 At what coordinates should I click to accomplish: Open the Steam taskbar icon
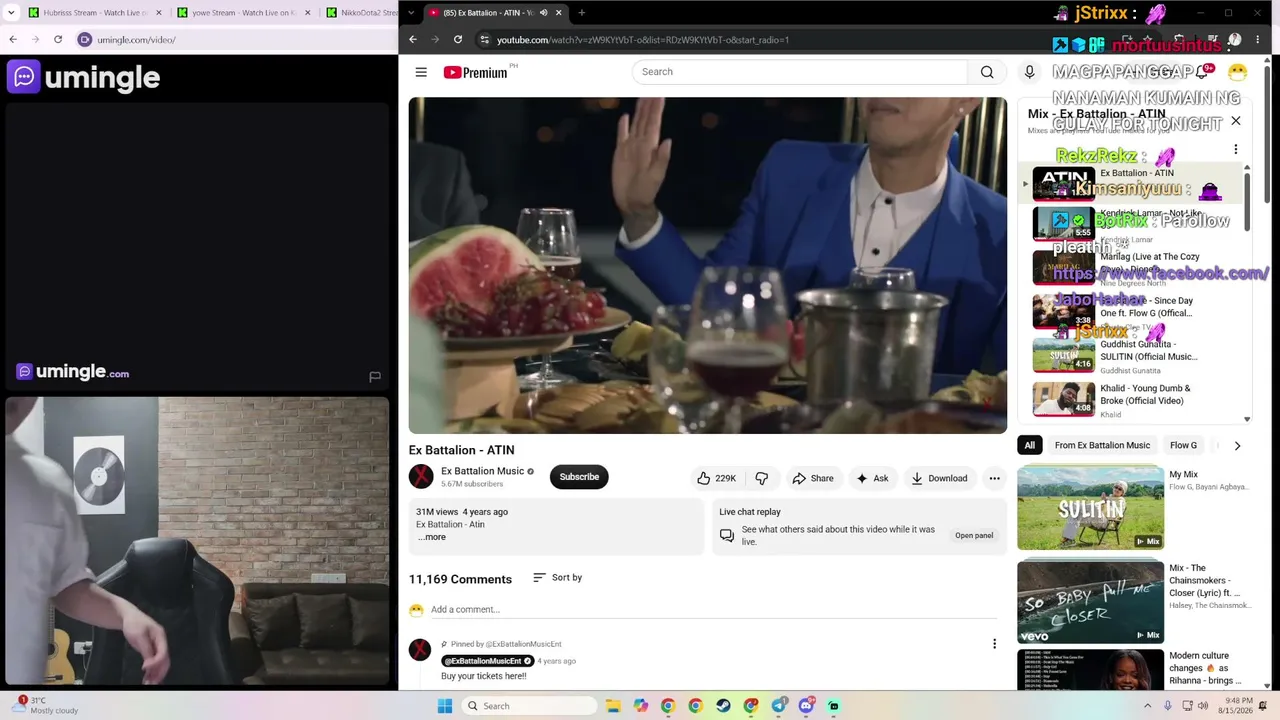723,706
